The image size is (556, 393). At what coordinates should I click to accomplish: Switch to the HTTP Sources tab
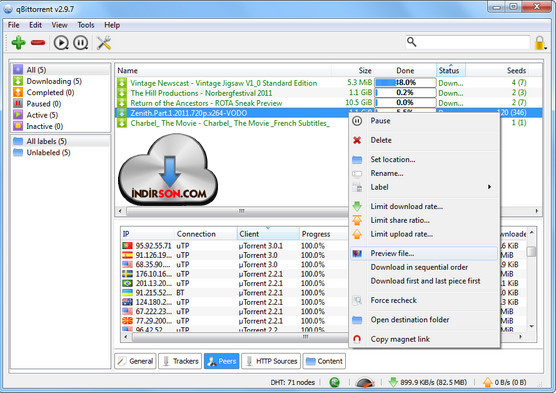click(271, 361)
